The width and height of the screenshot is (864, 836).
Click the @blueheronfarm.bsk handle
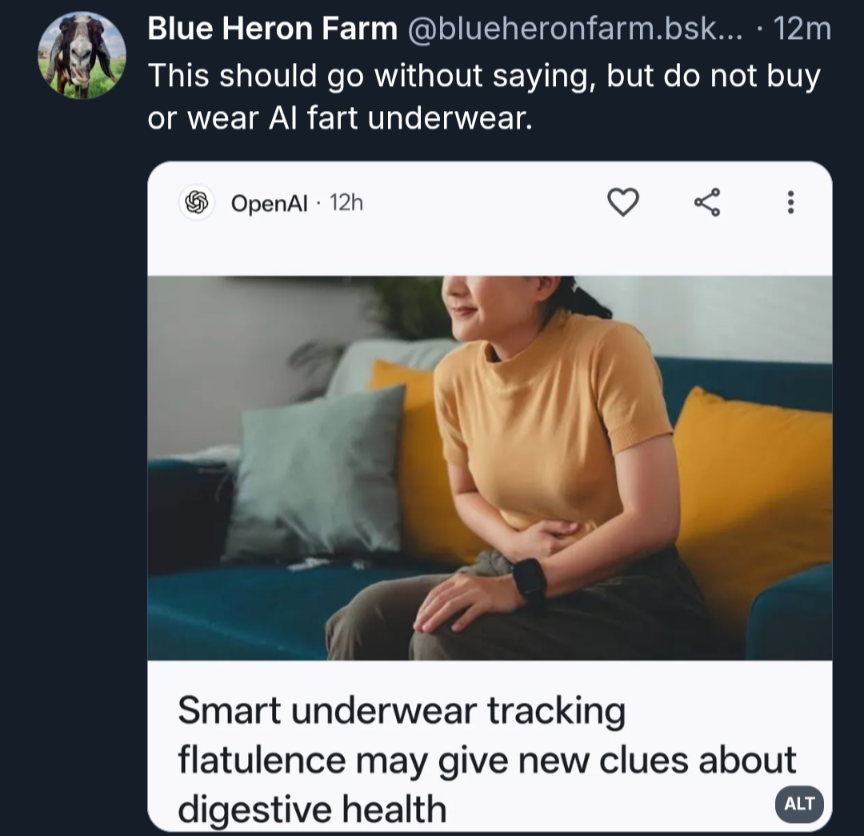pos(575,28)
